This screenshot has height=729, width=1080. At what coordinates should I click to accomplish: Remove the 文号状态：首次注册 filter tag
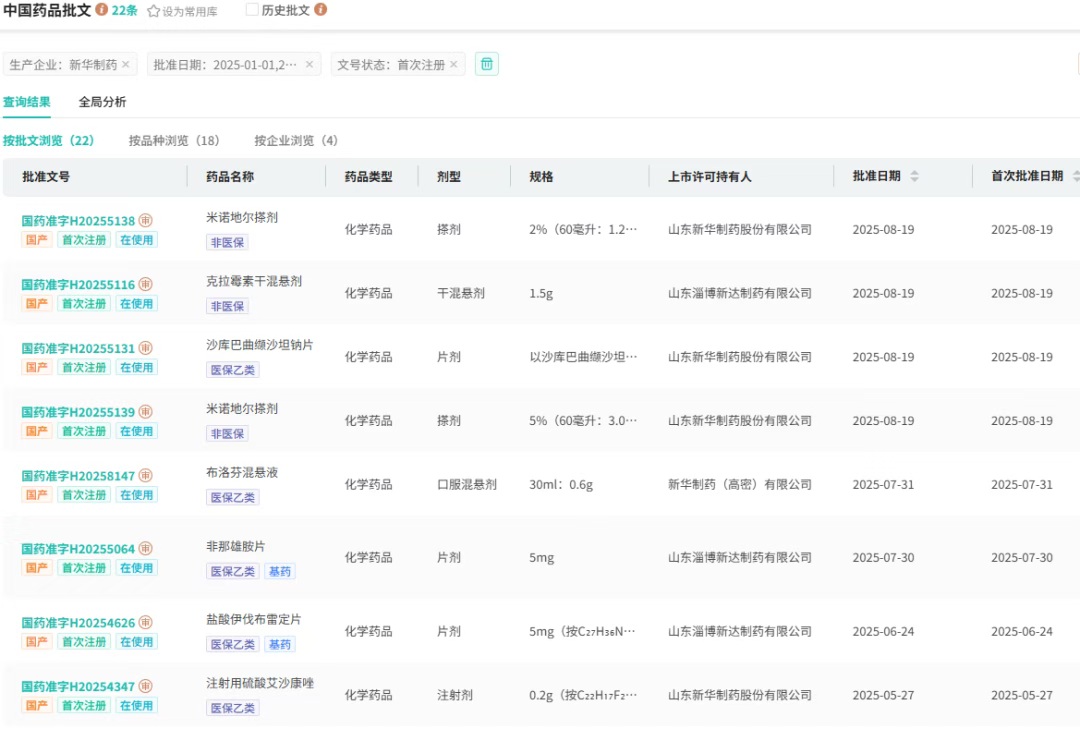(x=453, y=65)
